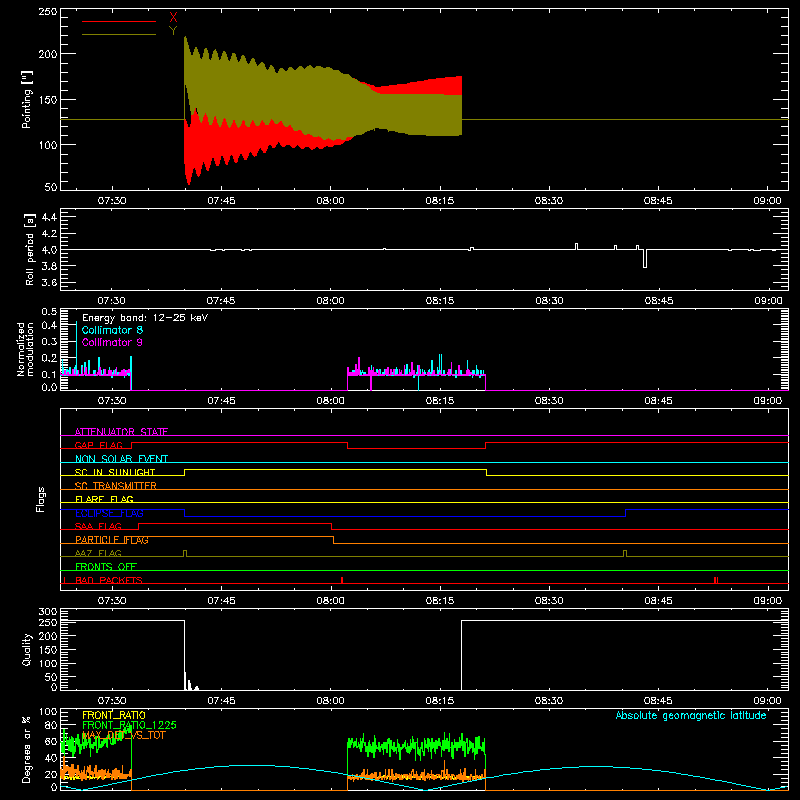
Task: Select the PARTICLE_FLAG label
Action: point(112,540)
